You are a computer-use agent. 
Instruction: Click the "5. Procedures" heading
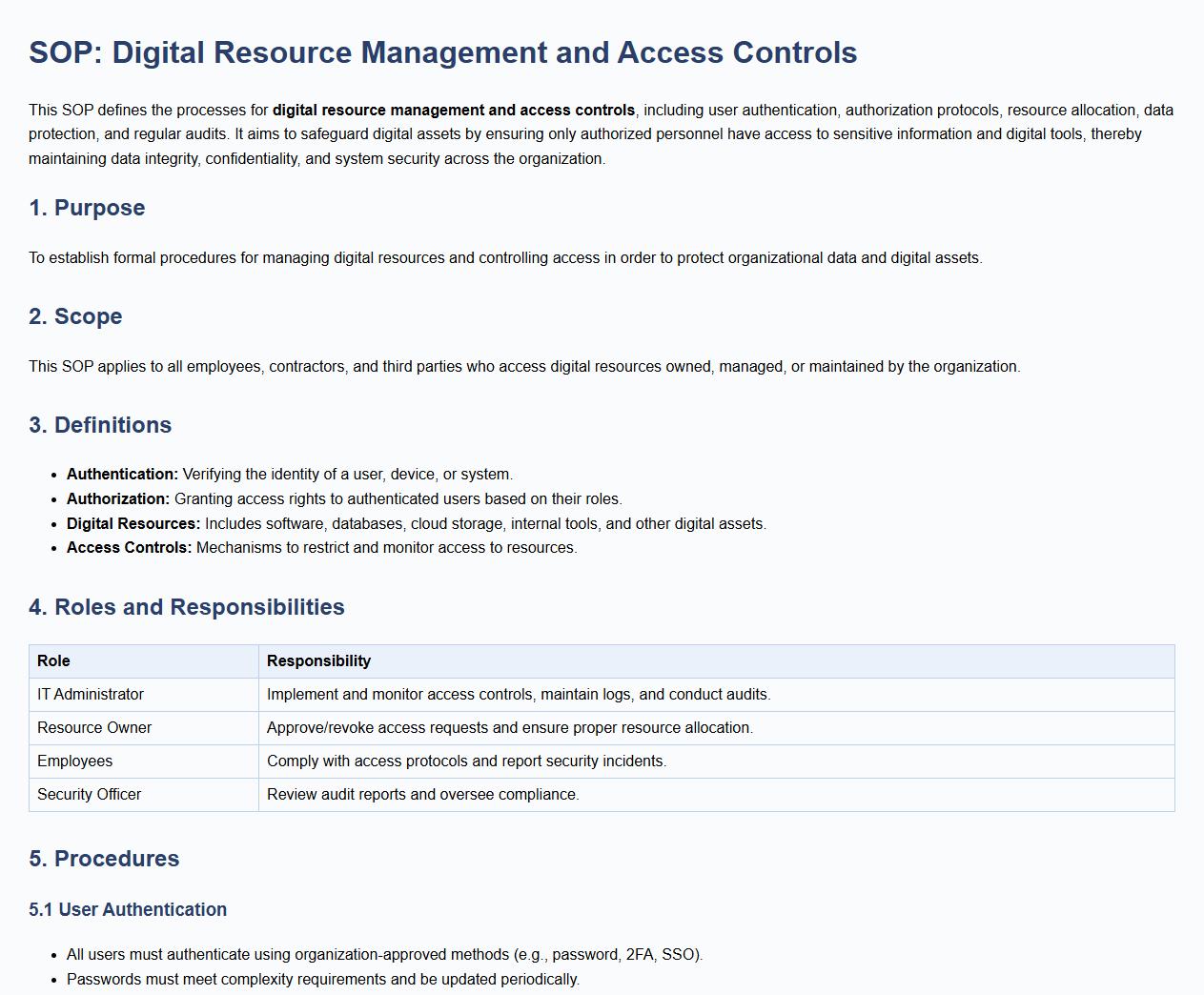coord(104,859)
